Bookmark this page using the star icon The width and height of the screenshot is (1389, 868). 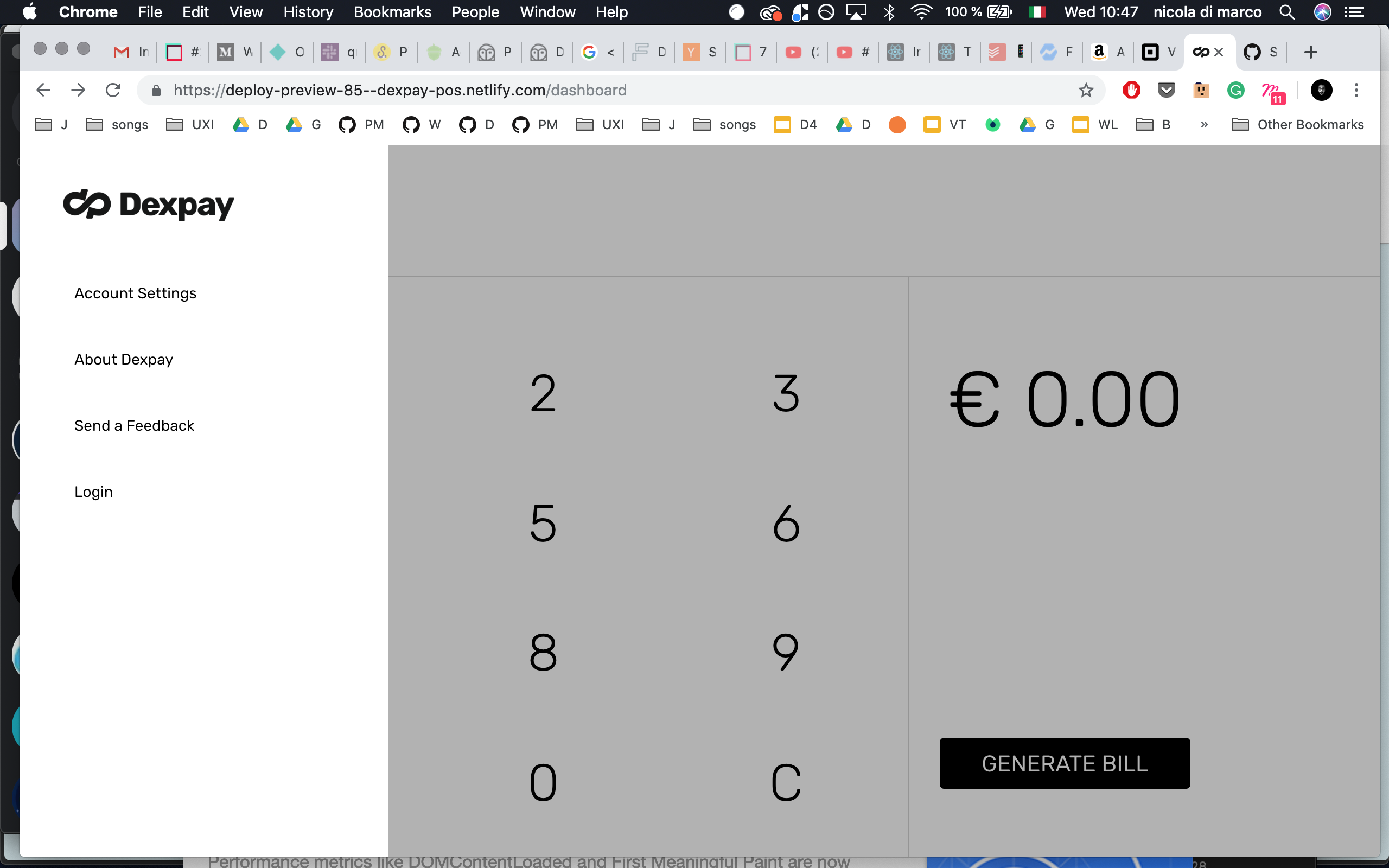[x=1086, y=90]
